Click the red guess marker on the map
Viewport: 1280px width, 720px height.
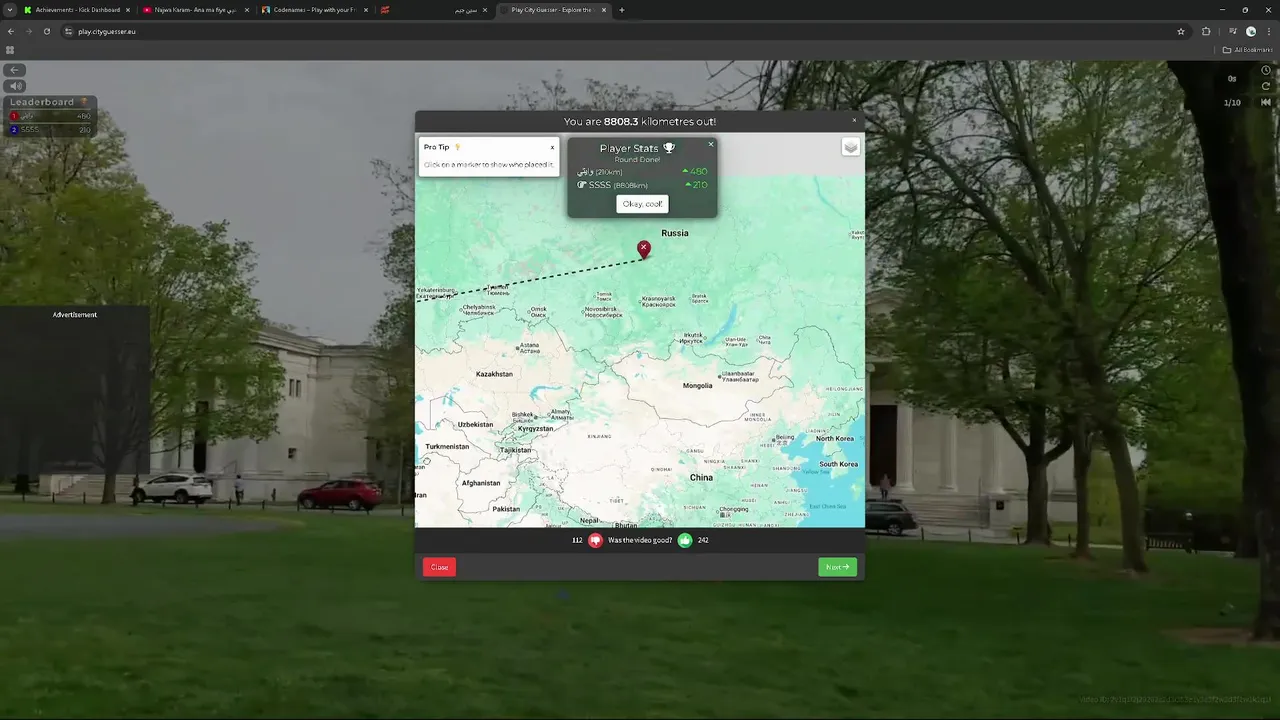pyautogui.click(x=644, y=249)
